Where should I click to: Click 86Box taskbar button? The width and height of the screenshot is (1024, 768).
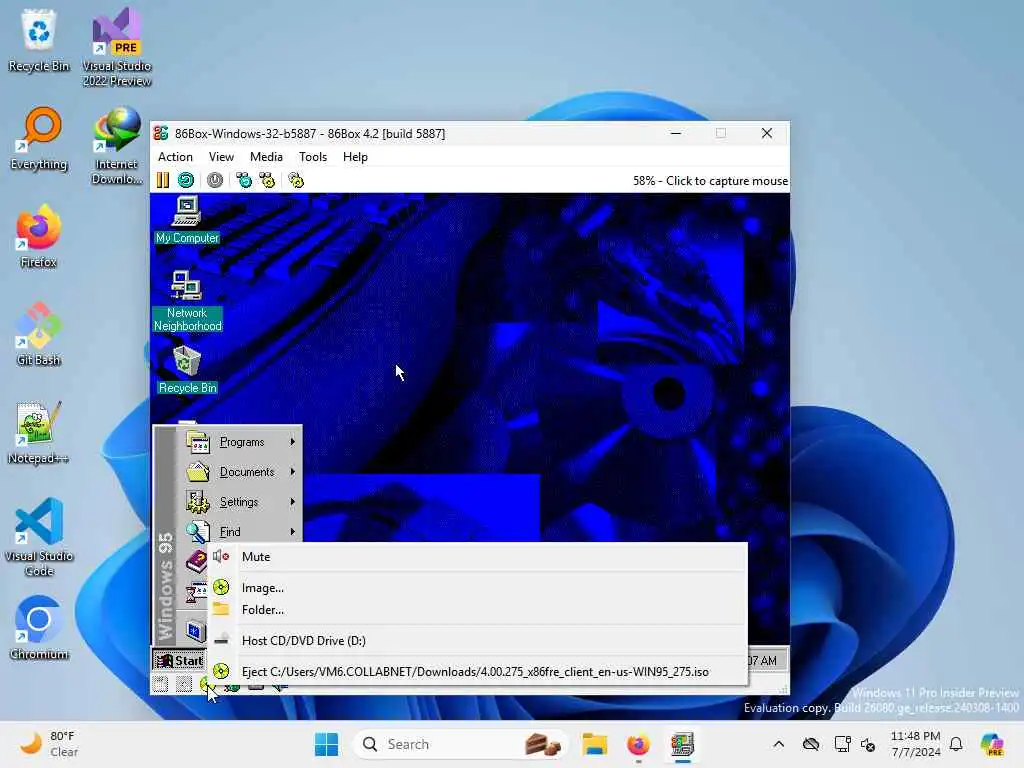pyautogui.click(x=682, y=744)
